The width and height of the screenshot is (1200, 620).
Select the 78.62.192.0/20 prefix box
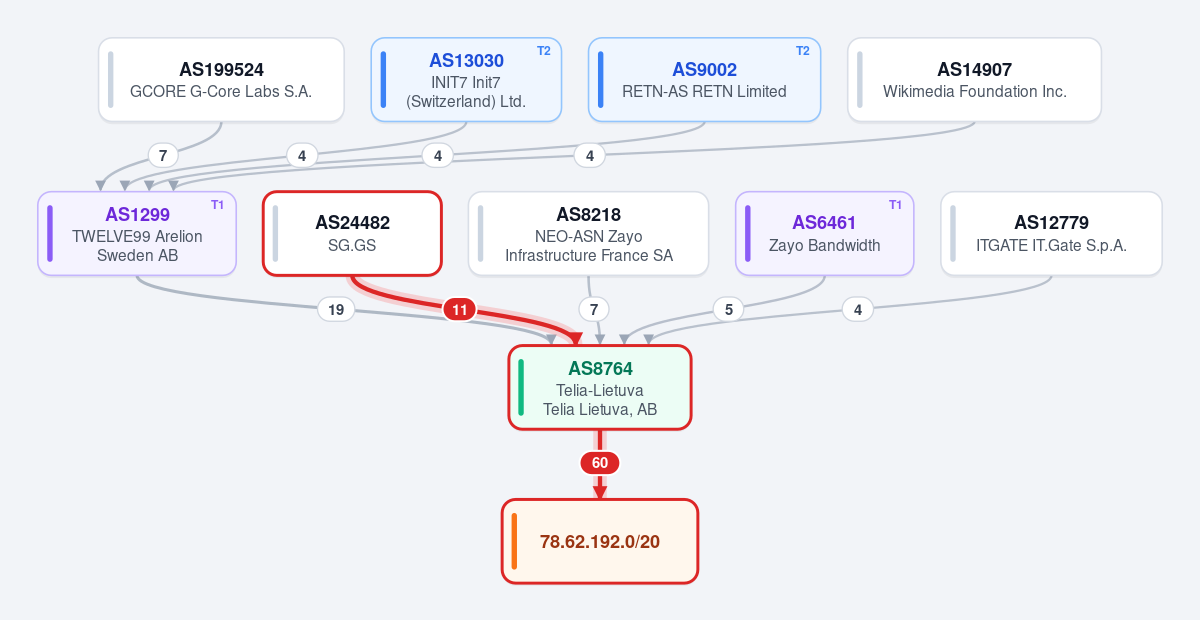600,541
